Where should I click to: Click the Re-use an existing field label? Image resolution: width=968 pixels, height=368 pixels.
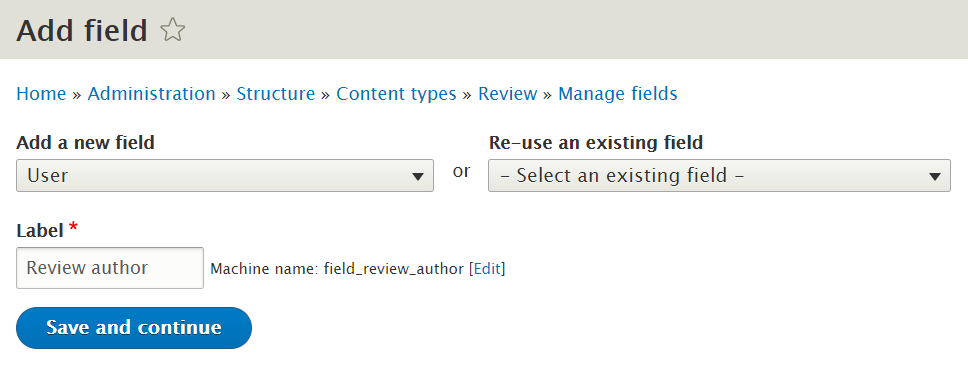click(596, 143)
